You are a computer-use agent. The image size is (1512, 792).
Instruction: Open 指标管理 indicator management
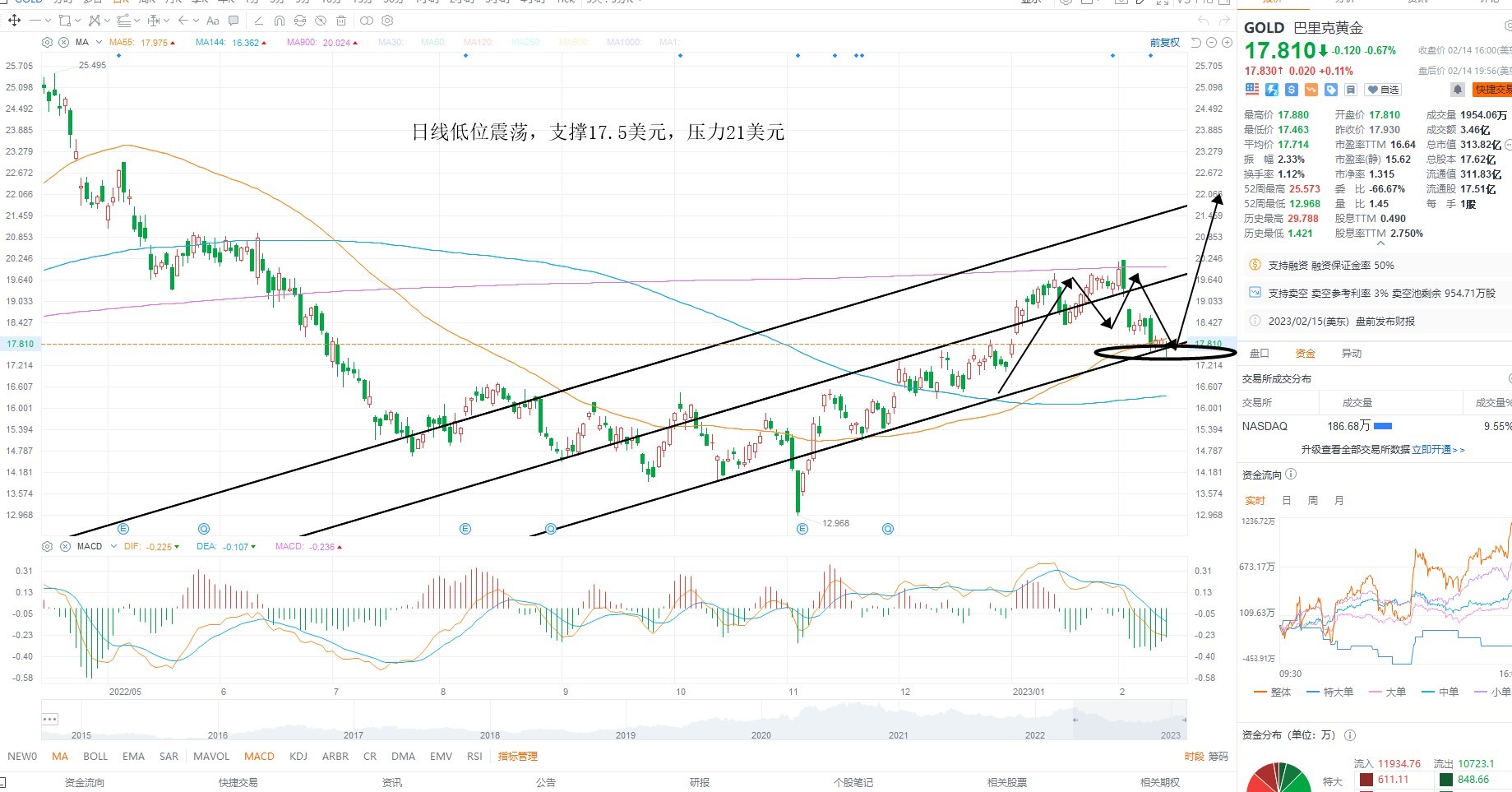tap(517, 757)
